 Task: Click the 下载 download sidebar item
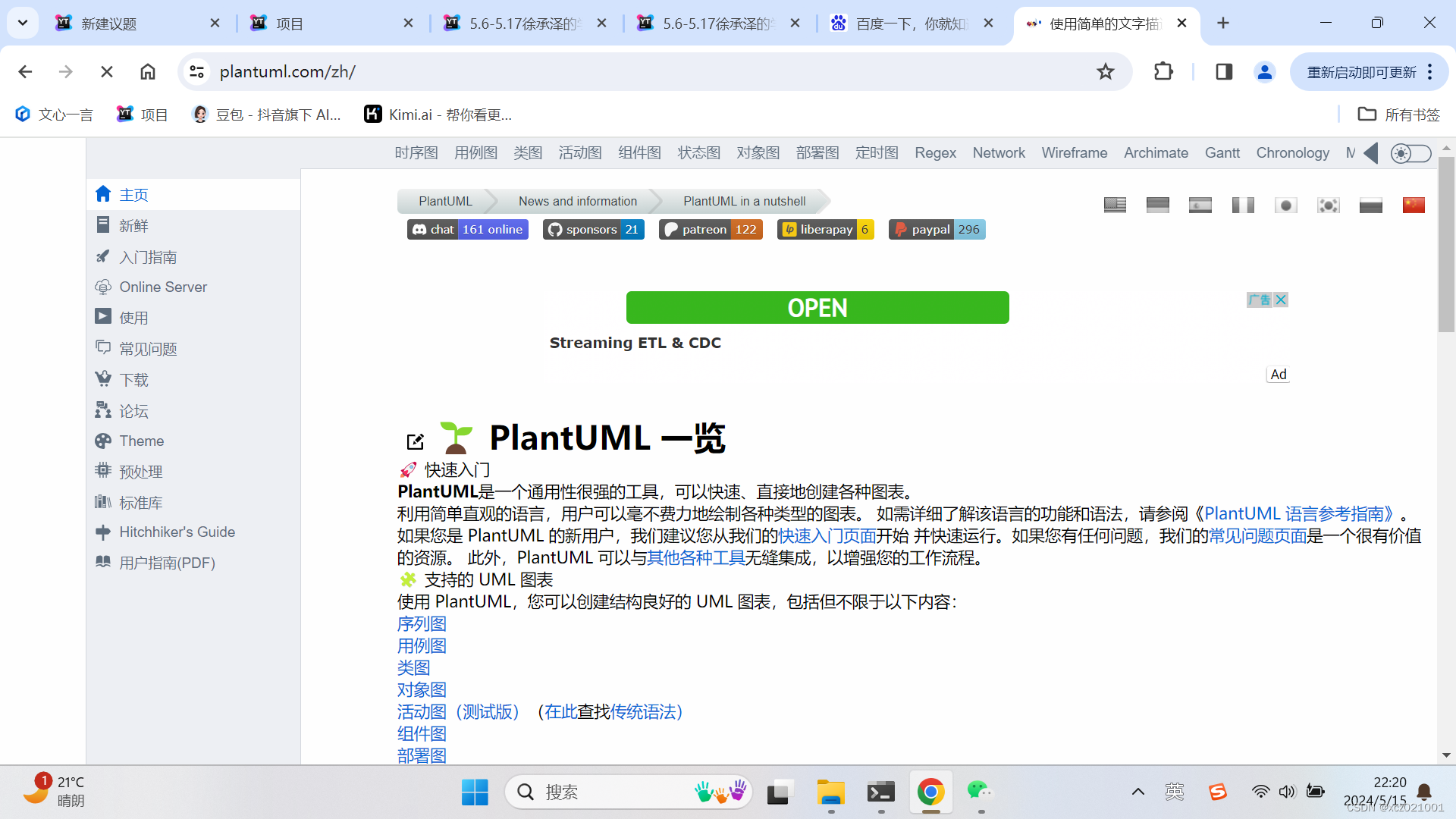(x=133, y=380)
